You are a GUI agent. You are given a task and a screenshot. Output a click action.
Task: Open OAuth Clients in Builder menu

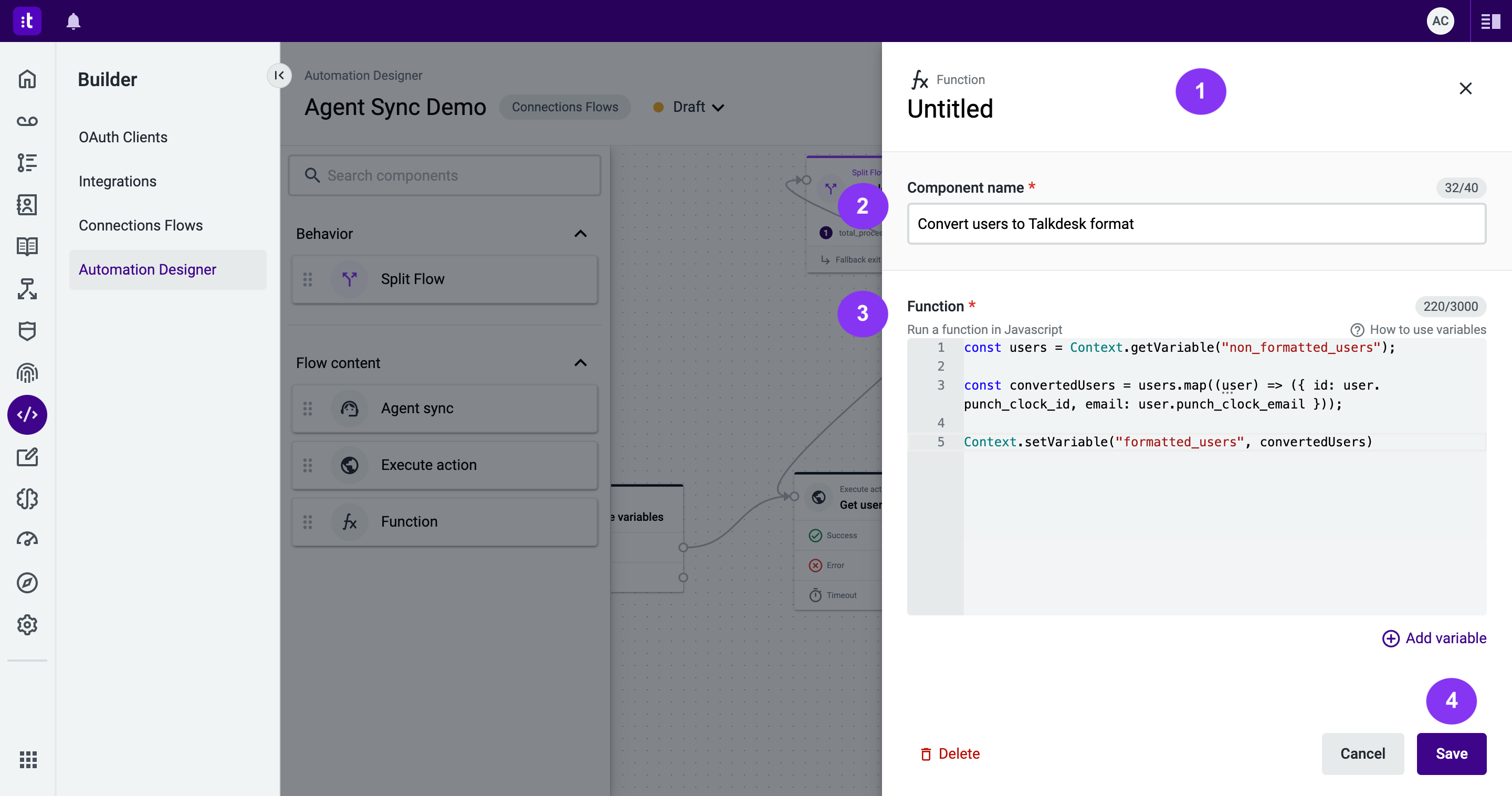tap(123, 138)
